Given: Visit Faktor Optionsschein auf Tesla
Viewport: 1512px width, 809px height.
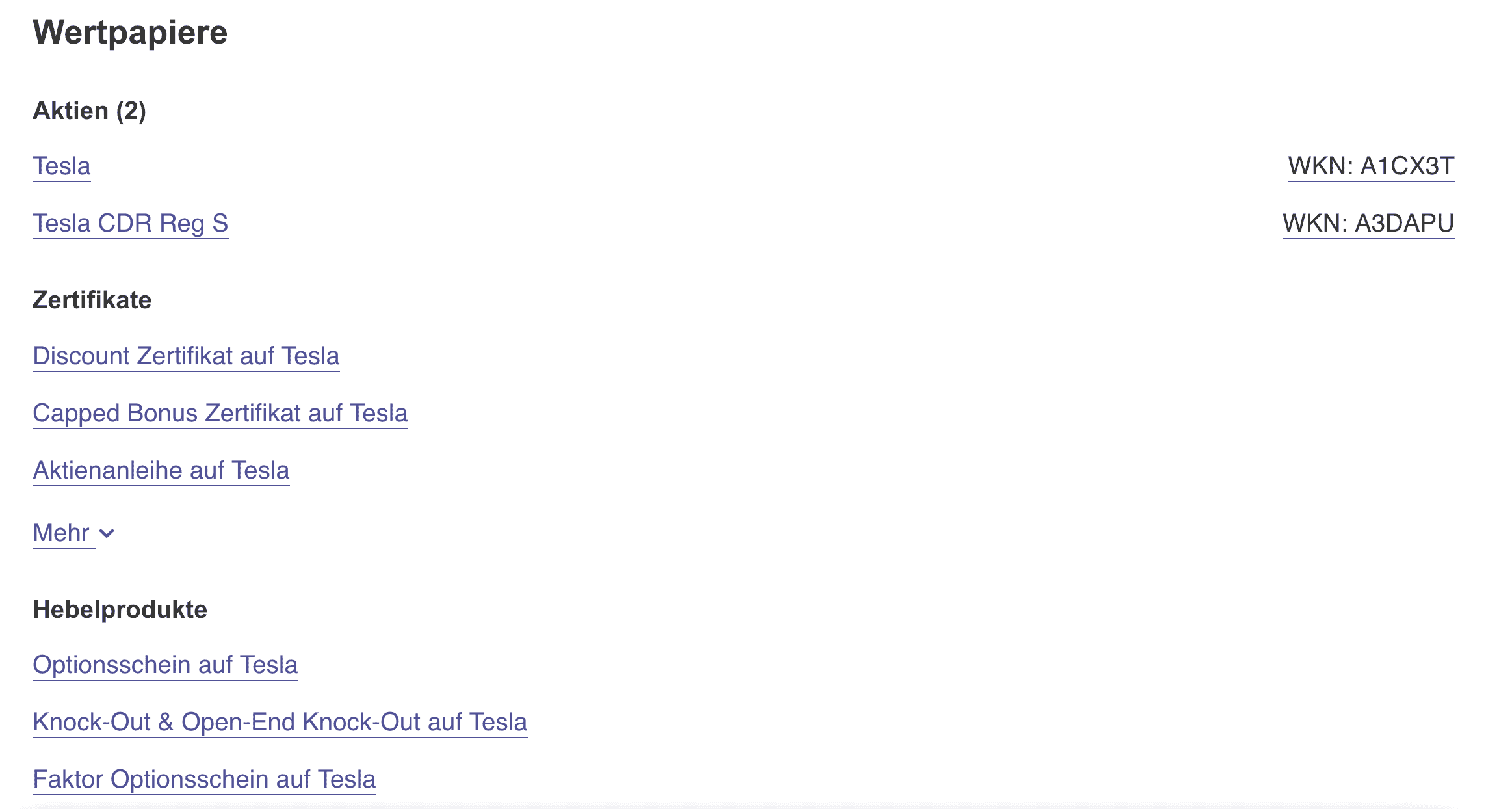Looking at the screenshot, I should tap(204, 779).
